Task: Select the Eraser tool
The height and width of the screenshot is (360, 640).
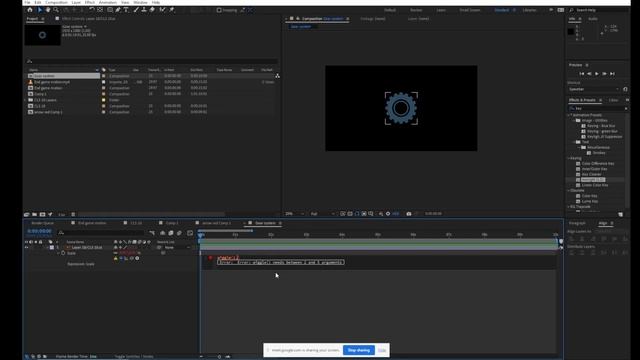Action: [x=152, y=10]
